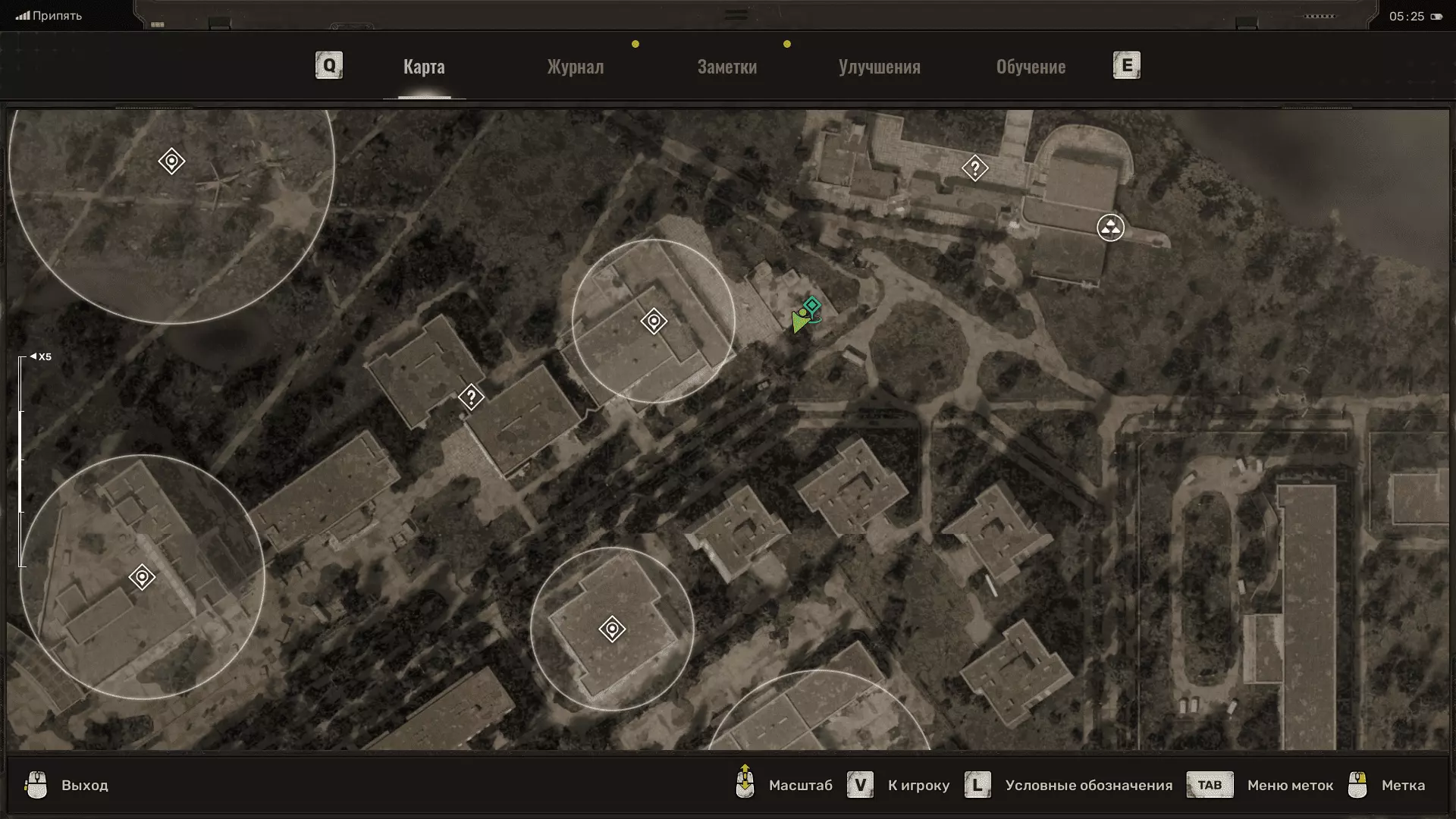Viewport: 1456px width, 819px height.
Task: Click Выход mouse button hint
Action: pyautogui.click(x=36, y=785)
